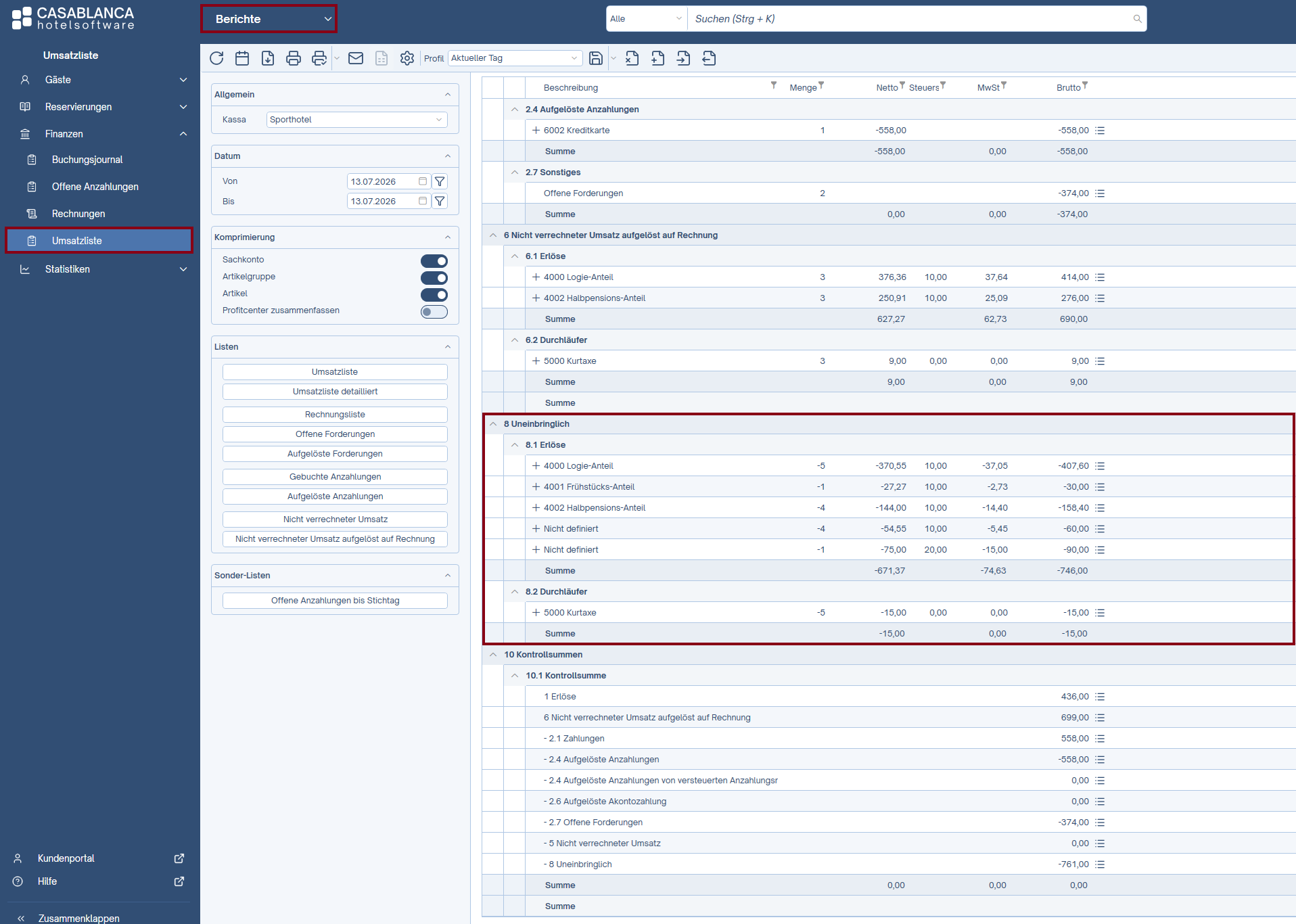1296x924 pixels.
Task: Click the printer icon in toolbar
Action: click(294, 58)
